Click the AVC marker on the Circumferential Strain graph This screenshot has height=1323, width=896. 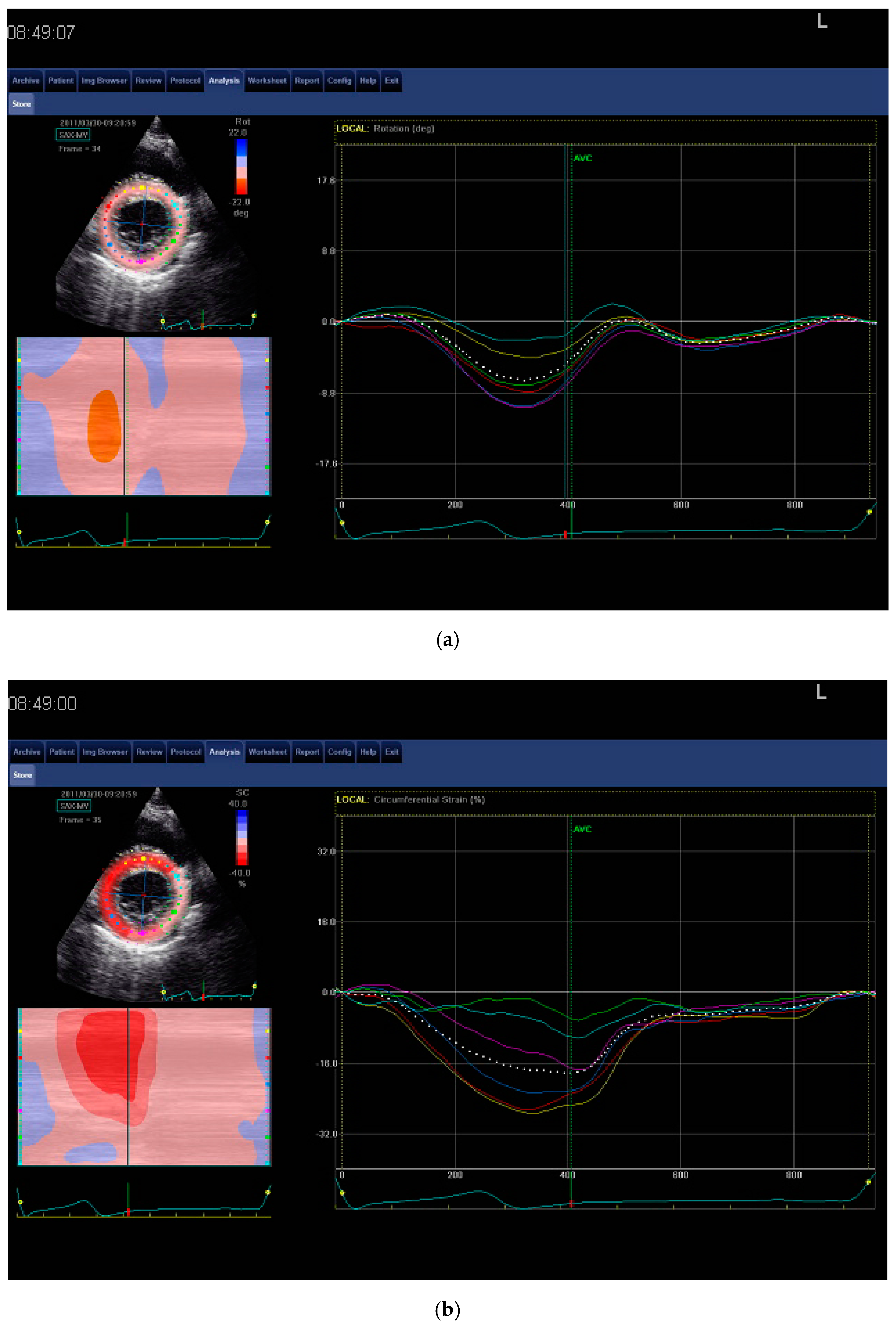click(x=582, y=829)
